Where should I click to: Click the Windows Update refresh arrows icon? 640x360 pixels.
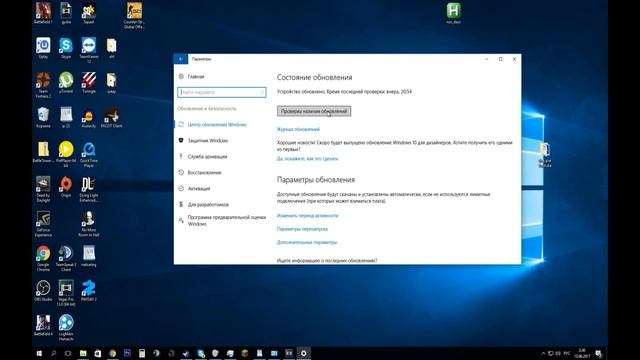[181, 124]
